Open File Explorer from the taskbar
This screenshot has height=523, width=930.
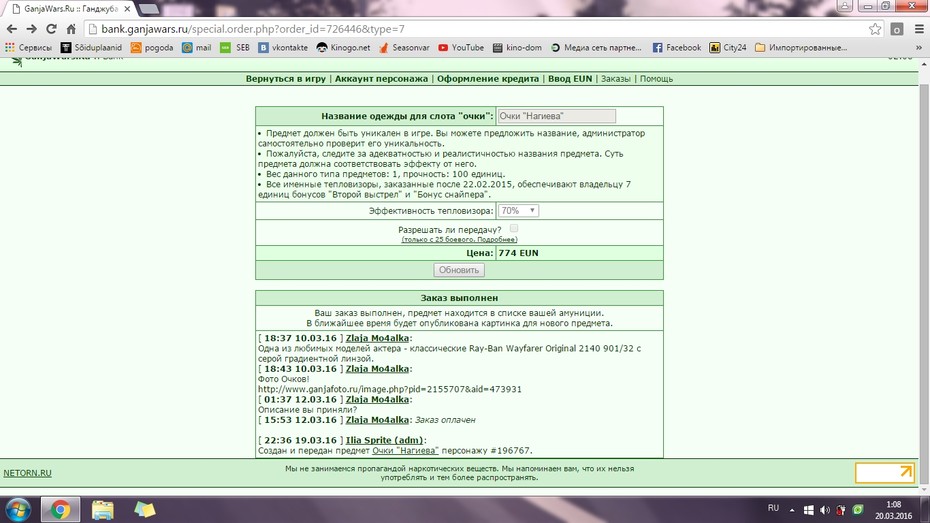(103, 509)
